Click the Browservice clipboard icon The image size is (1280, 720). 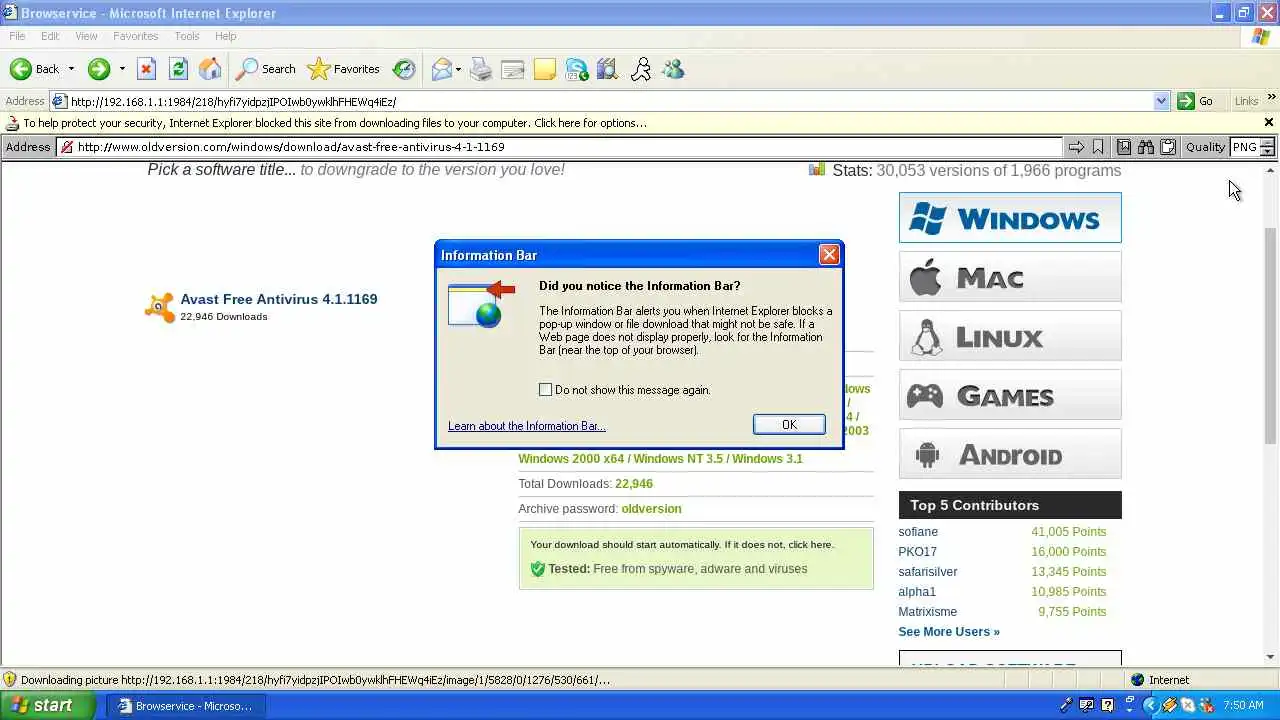pos(1167,147)
